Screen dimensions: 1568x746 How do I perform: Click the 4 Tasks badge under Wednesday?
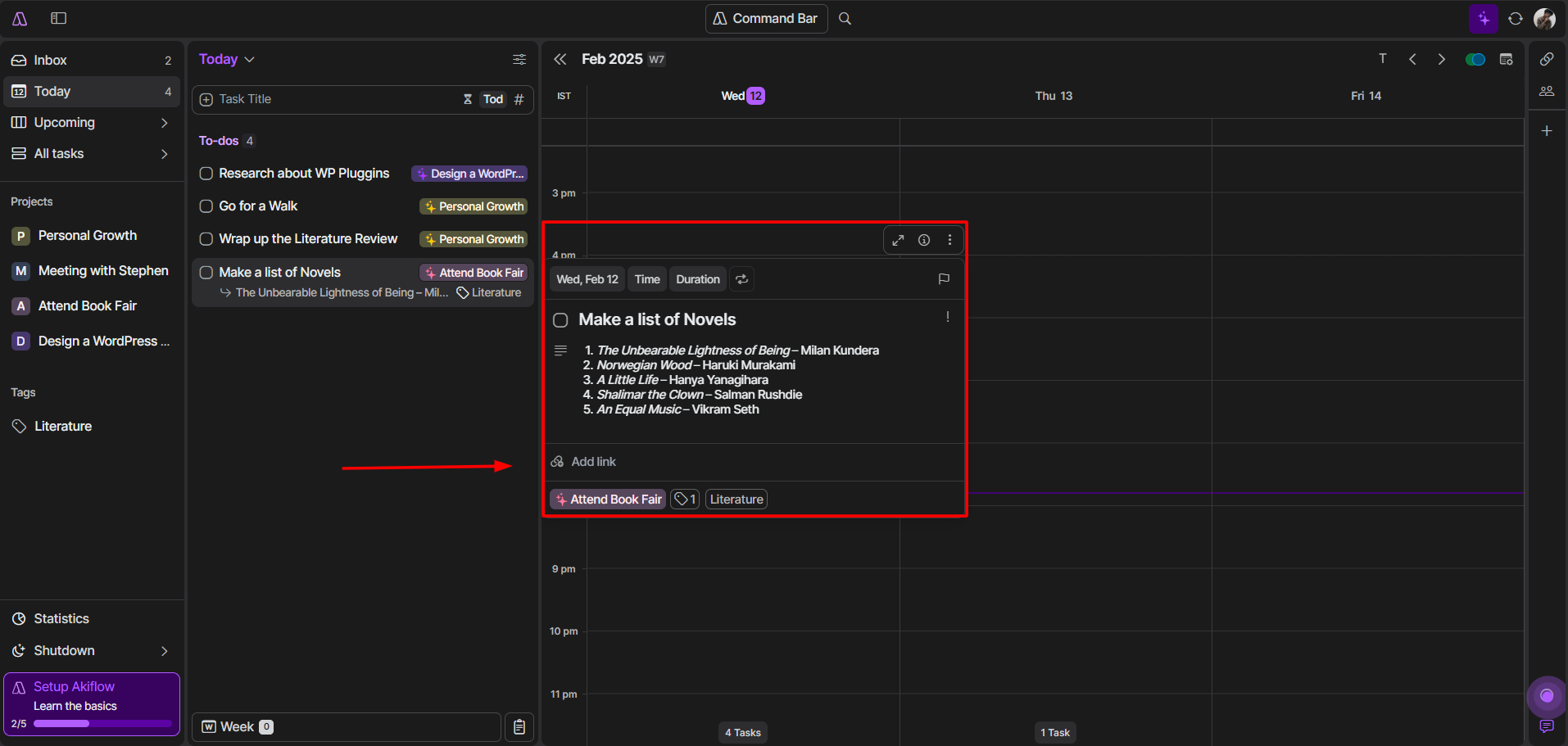[742, 733]
